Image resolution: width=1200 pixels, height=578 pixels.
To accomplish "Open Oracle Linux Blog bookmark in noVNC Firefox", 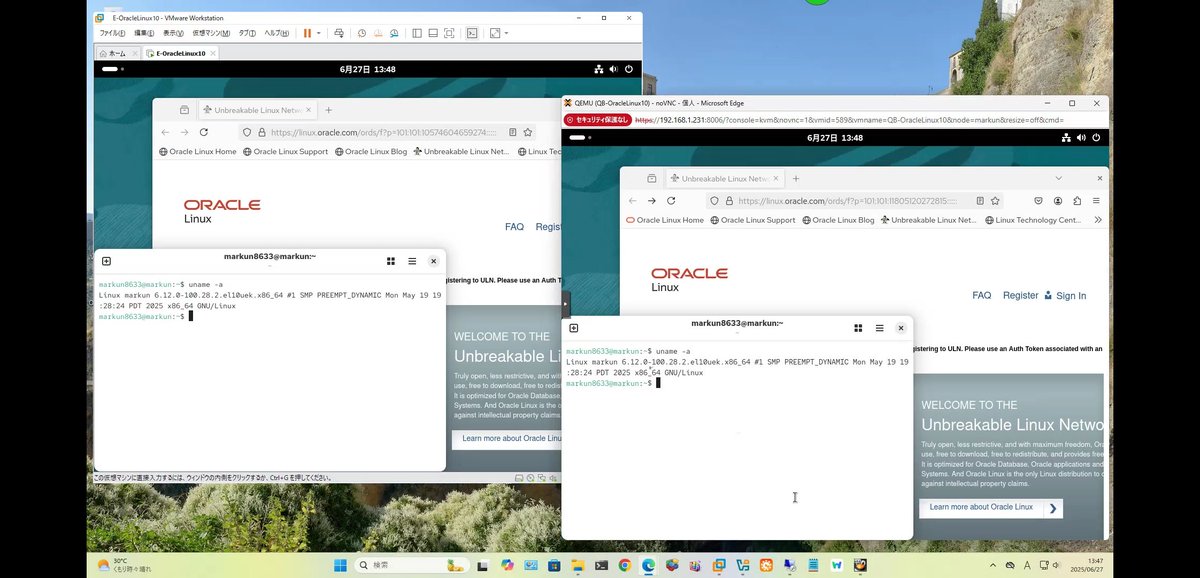I will (836, 220).
